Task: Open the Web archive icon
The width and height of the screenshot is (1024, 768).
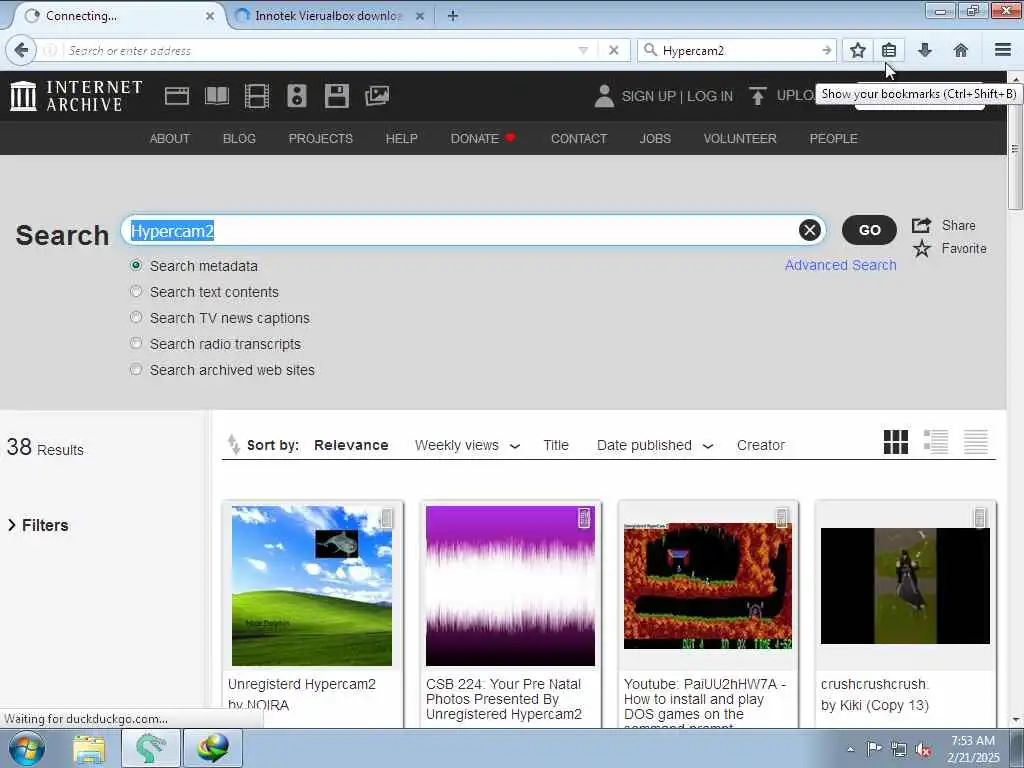Action: point(176,96)
